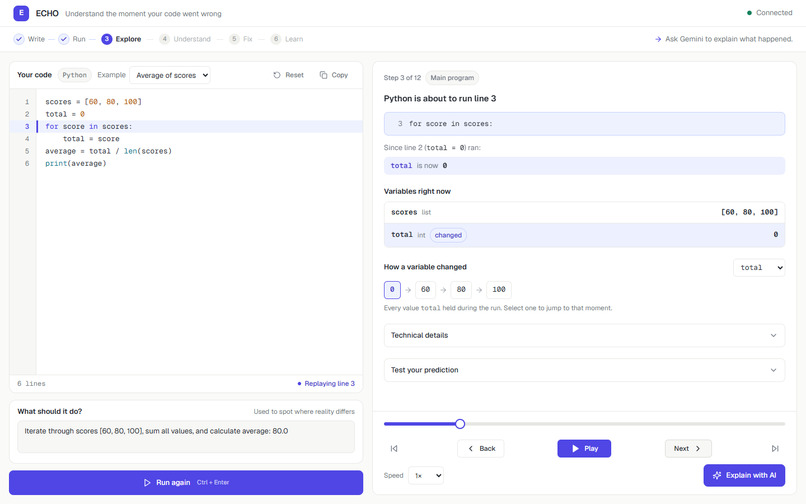Image resolution: width=806 pixels, height=504 pixels.
Task: Click the arrow icon before Ask Gemini
Action: (658, 39)
